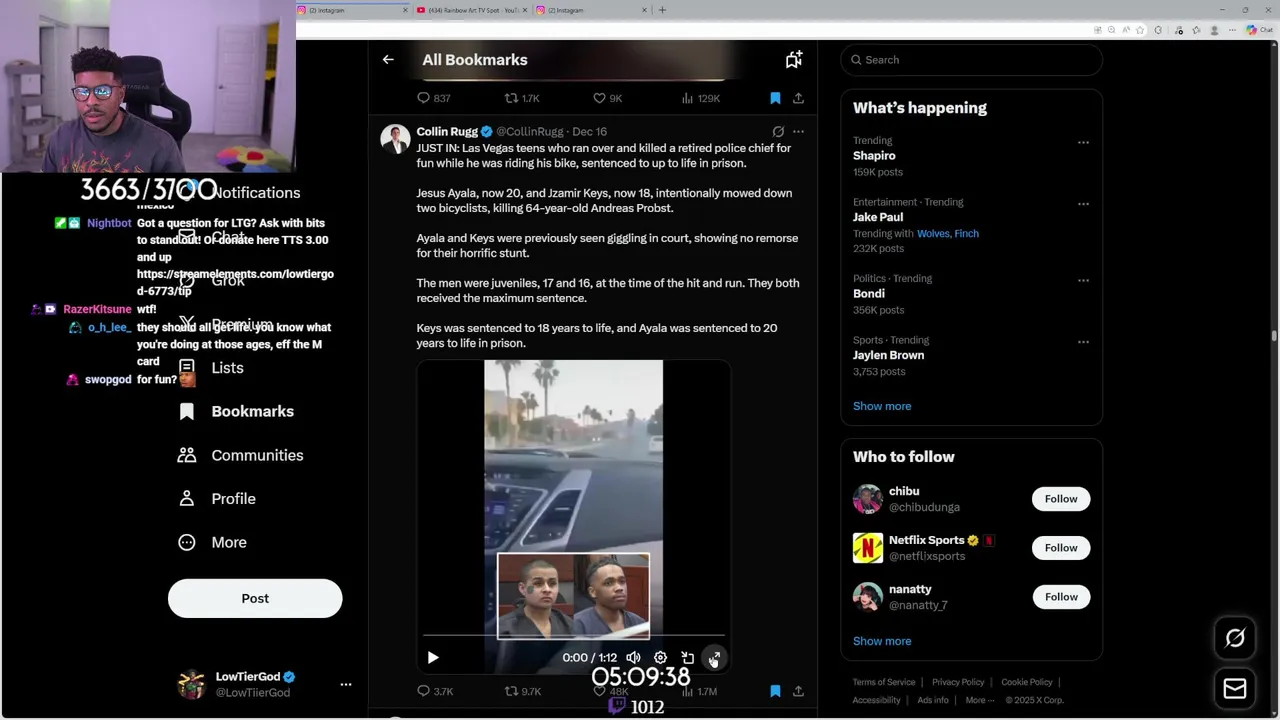1280x720 pixels.
Task: Open the LowTierGod account avatar
Action: [191, 684]
